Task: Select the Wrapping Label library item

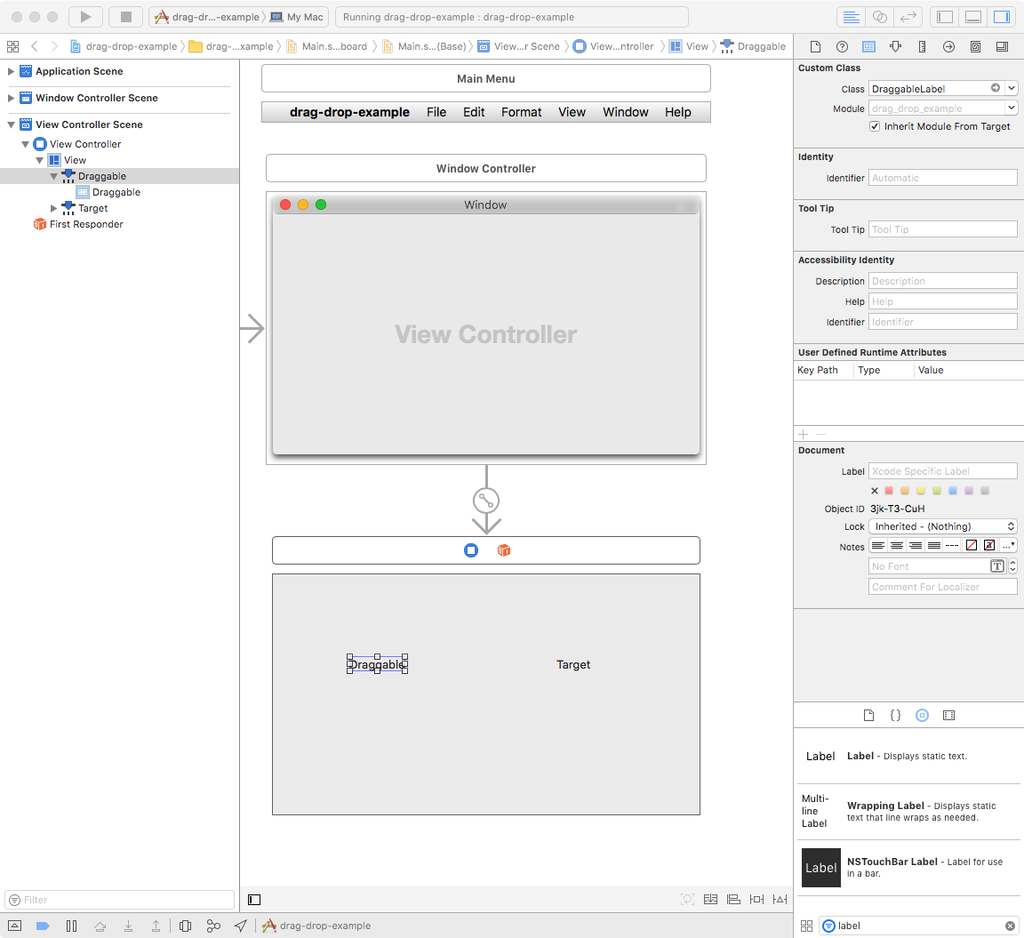Action: coord(907,811)
